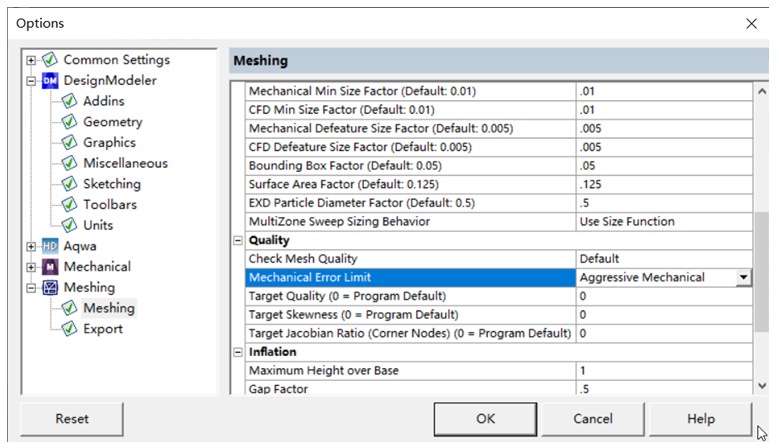
Task: Edit Maximum Height over Base value
Action: [x=664, y=371]
